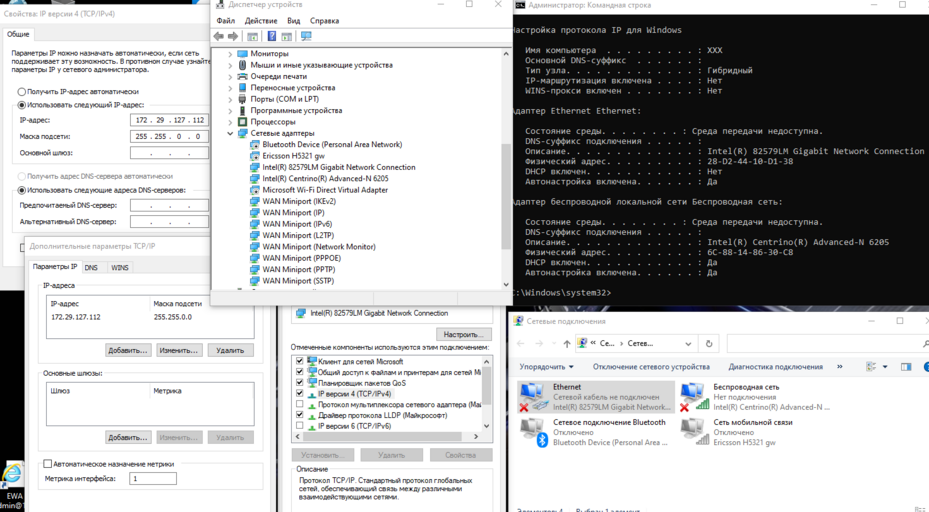Click 'Диагностика подключения' in the command bar
929x512 pixels.
tap(775, 367)
